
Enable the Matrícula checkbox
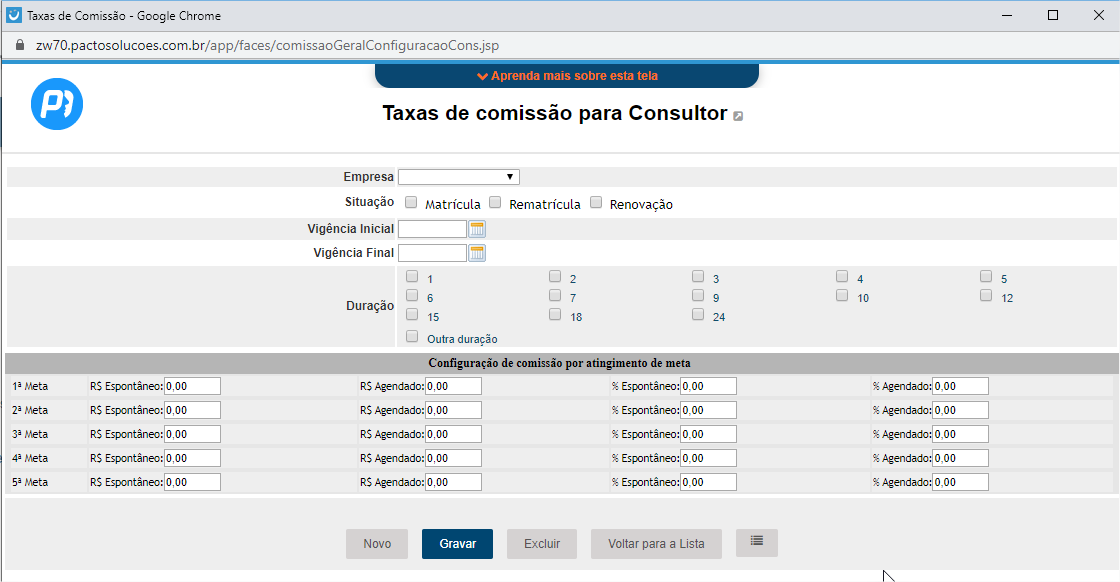pyautogui.click(x=411, y=203)
